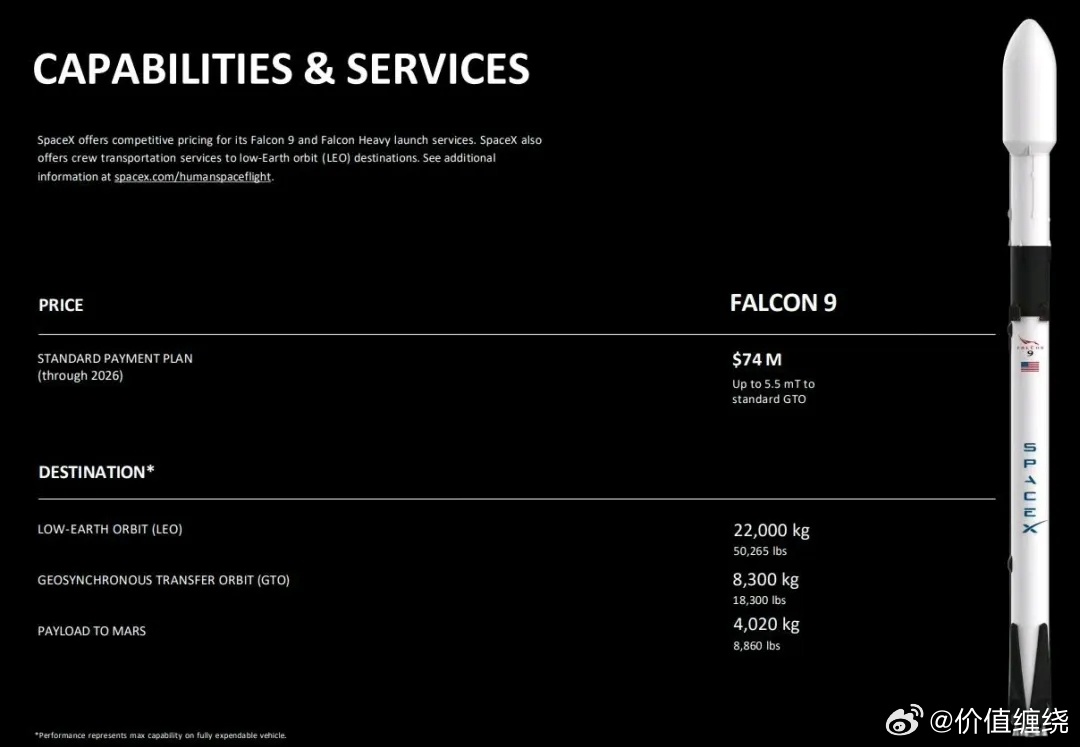Click the PRICE section heading
This screenshot has height=747, width=1080.
(61, 305)
